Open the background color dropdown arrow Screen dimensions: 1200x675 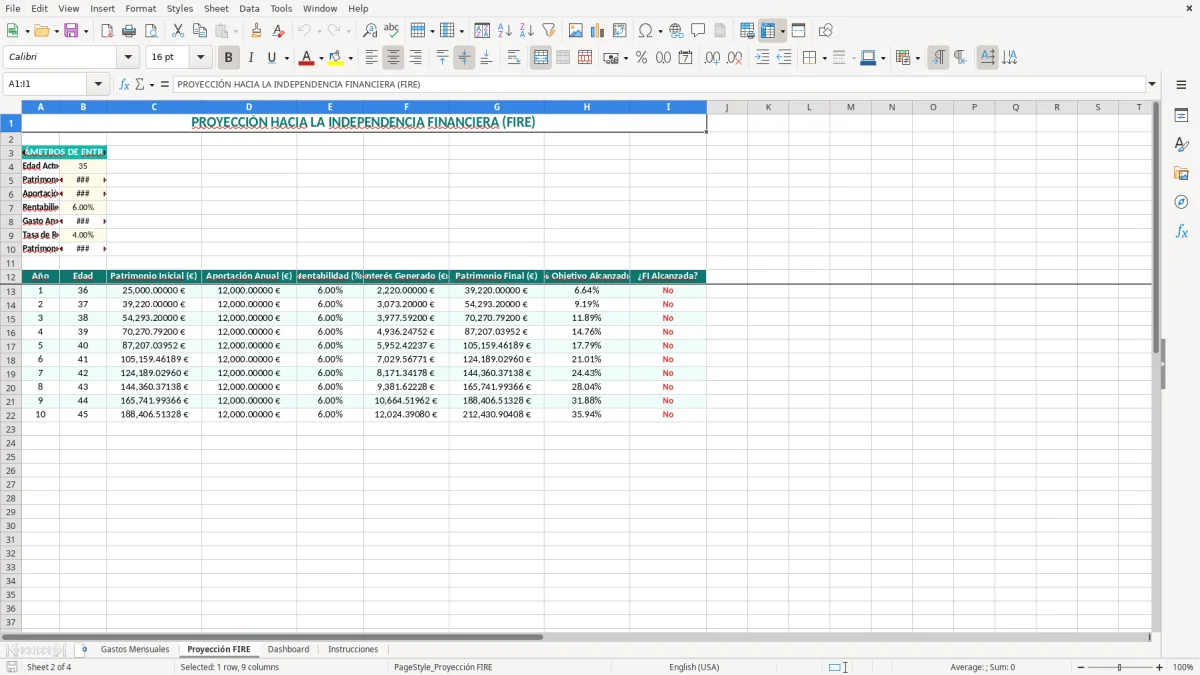tap(350, 58)
